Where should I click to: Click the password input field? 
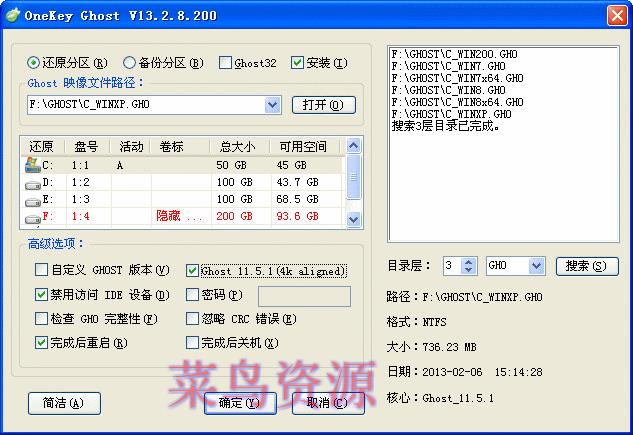click(x=304, y=297)
